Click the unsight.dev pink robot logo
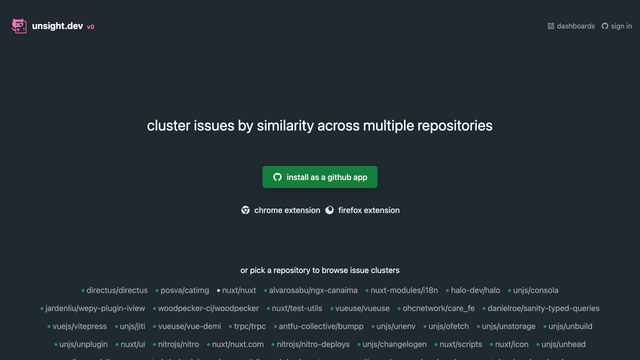 pos(19,26)
